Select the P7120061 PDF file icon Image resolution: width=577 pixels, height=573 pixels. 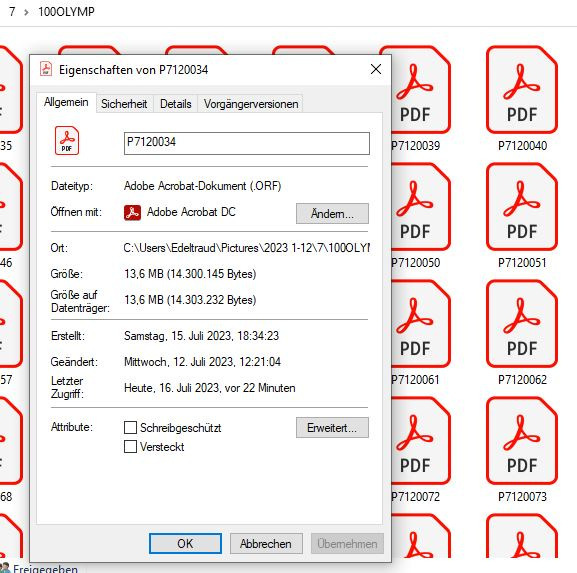click(x=420, y=323)
